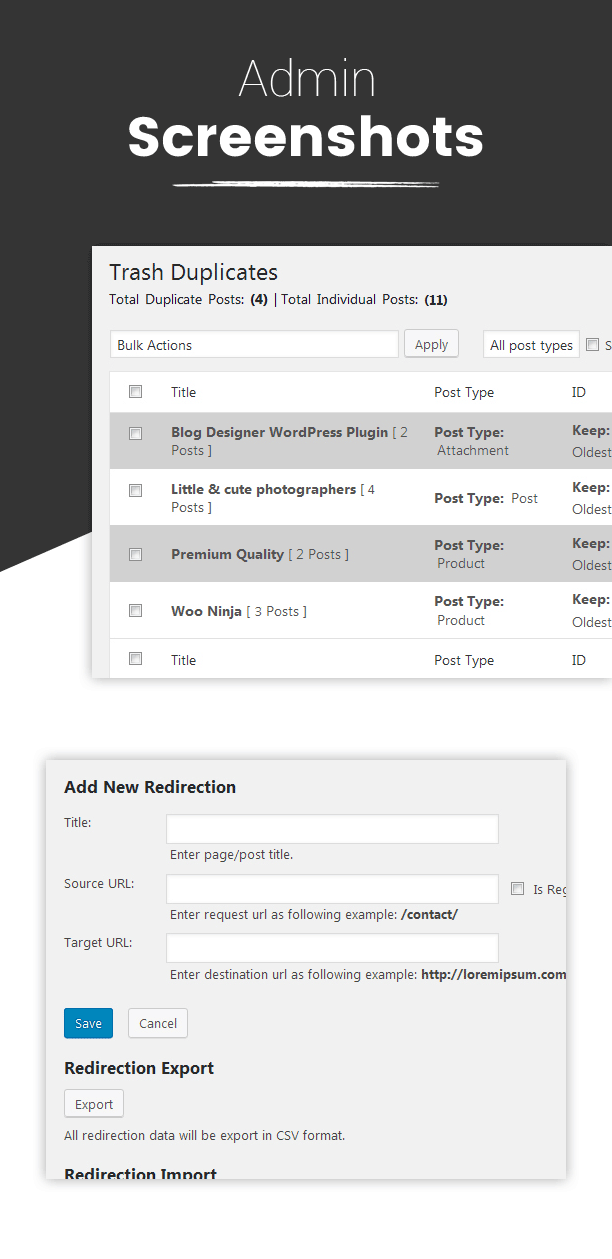Click the Target URL input field
Screen dimensions: 612x1259
(332, 947)
